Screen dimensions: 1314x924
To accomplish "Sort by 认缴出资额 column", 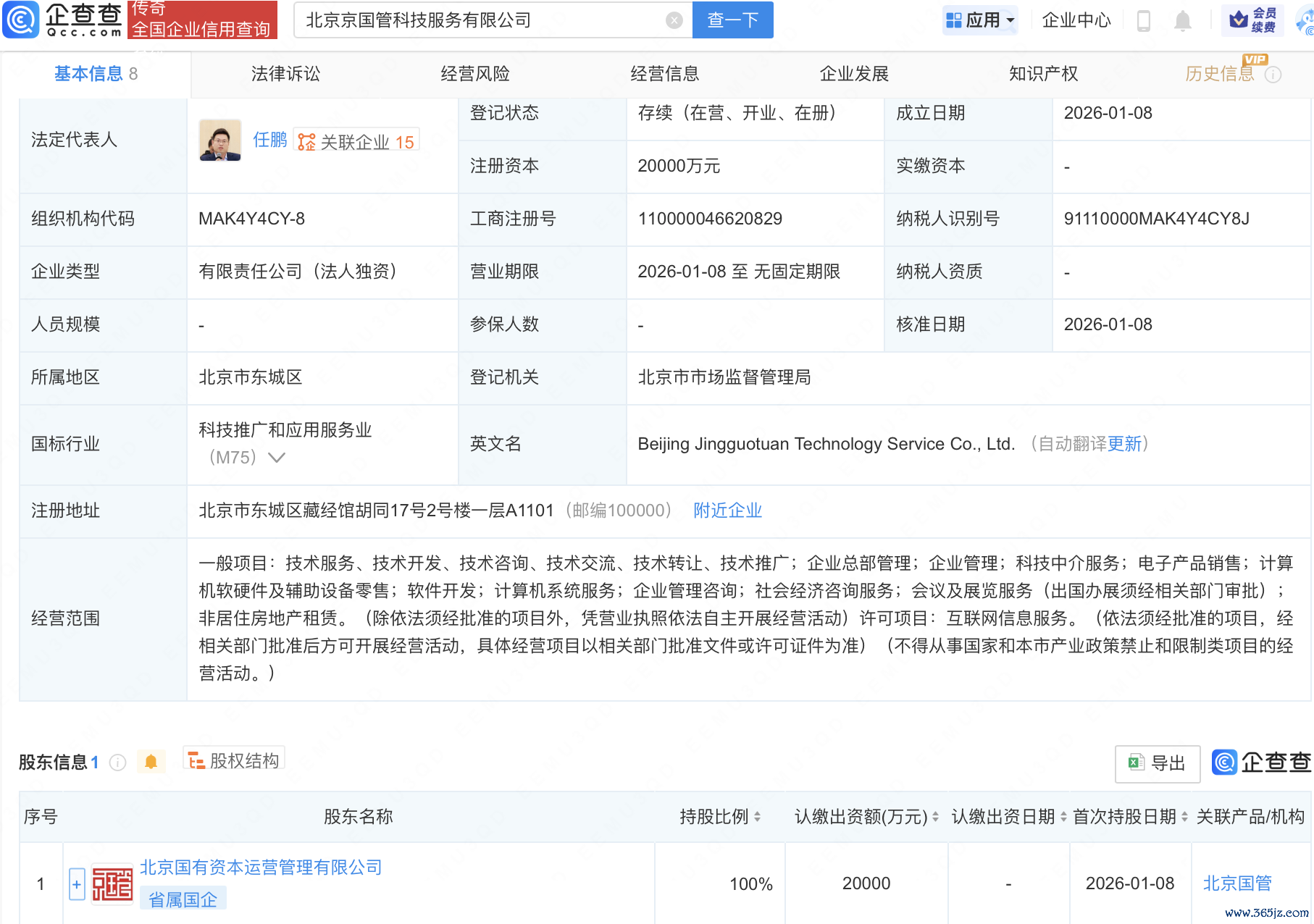I will point(935,817).
